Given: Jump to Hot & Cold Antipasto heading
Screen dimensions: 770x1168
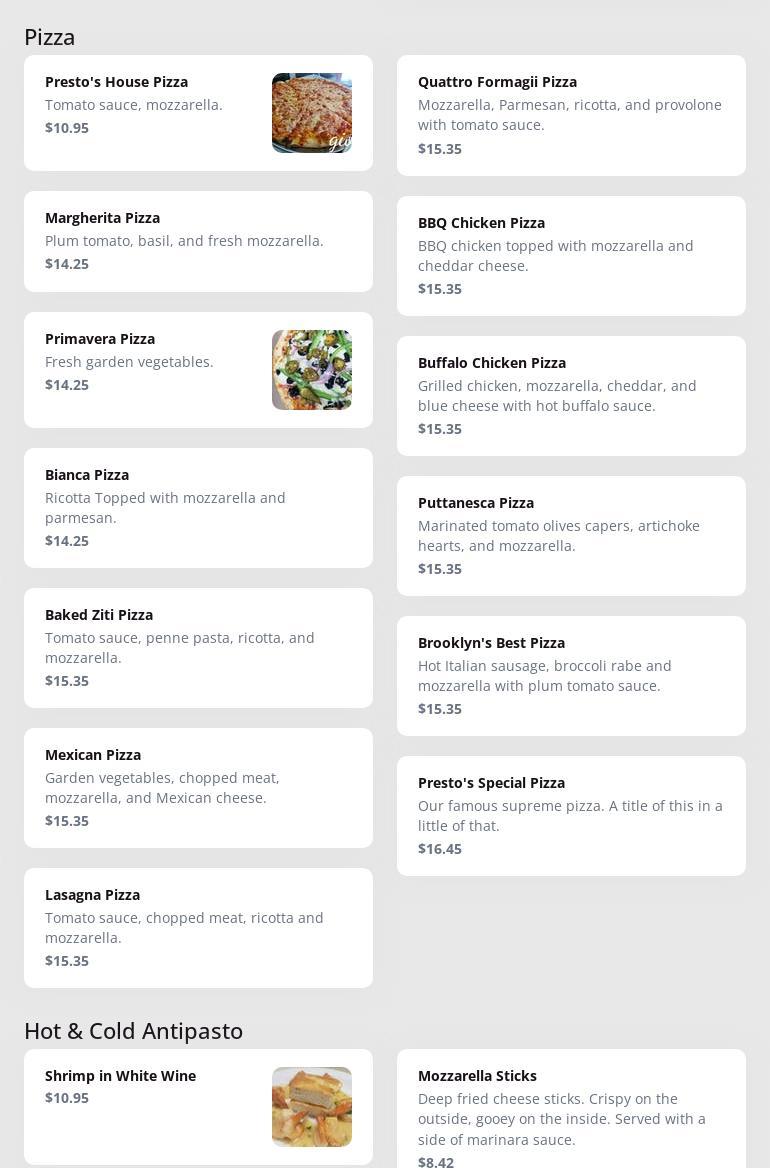Looking at the screenshot, I should pyautogui.click(x=133, y=1031).
